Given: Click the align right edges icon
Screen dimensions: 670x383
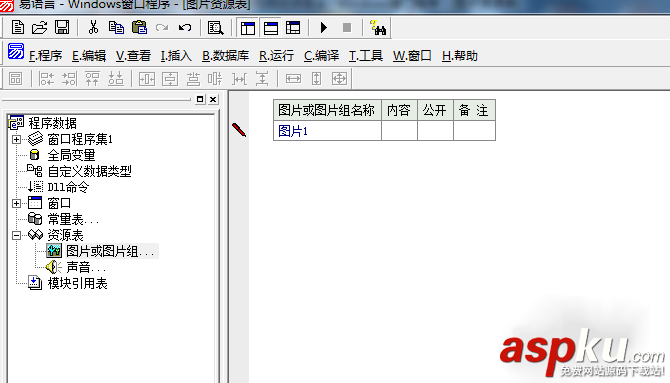Looking at the screenshot, I should [x=69, y=79].
